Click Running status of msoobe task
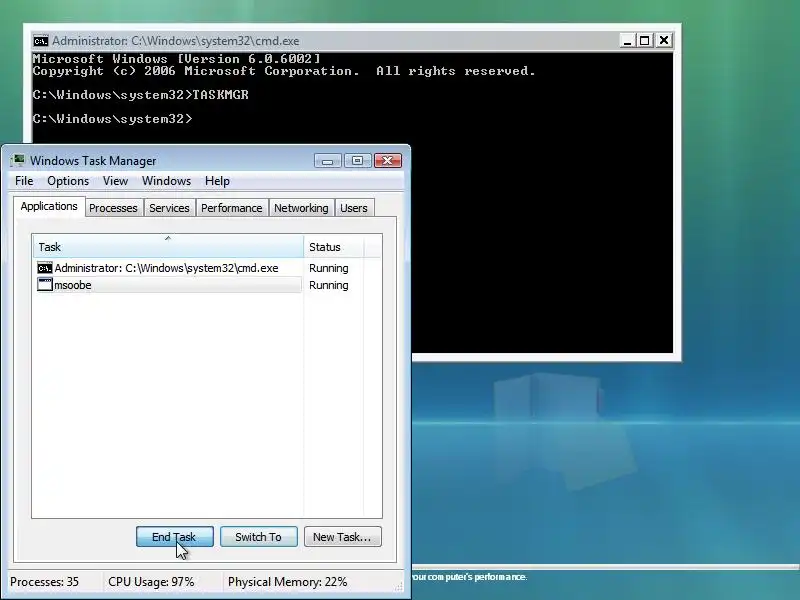Viewport: 800px width, 600px height. click(329, 285)
